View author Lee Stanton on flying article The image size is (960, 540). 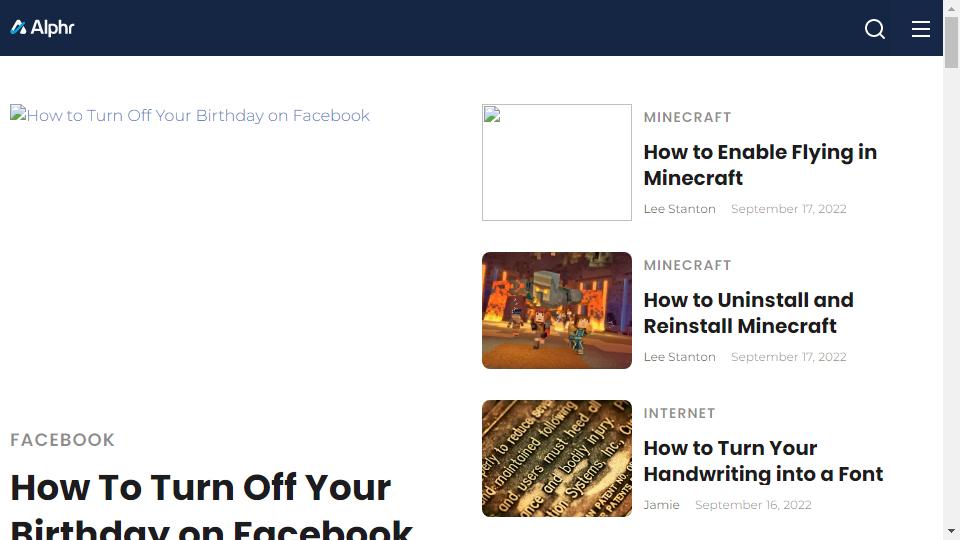point(679,209)
